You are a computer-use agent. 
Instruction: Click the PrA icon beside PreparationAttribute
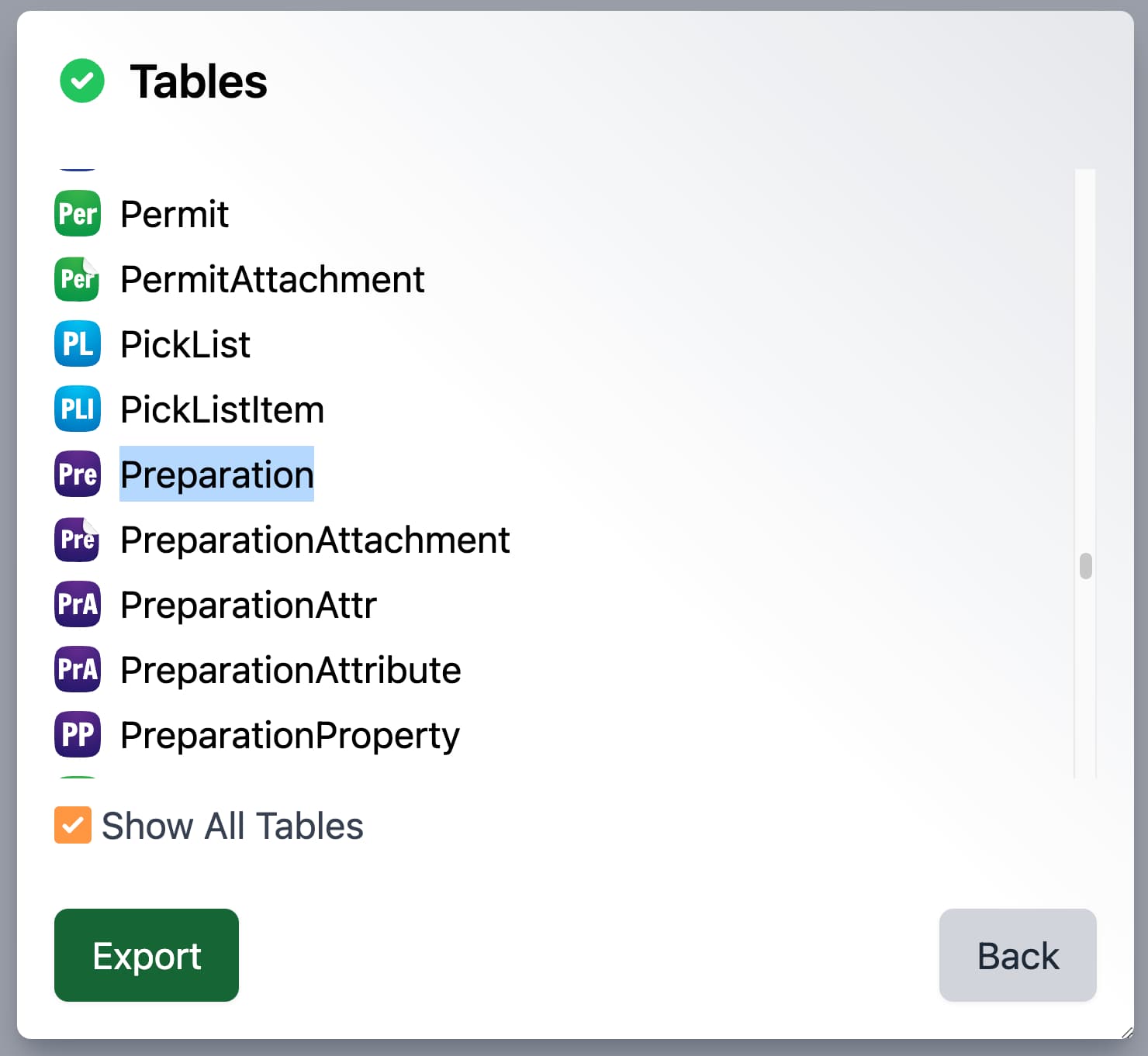[78, 670]
